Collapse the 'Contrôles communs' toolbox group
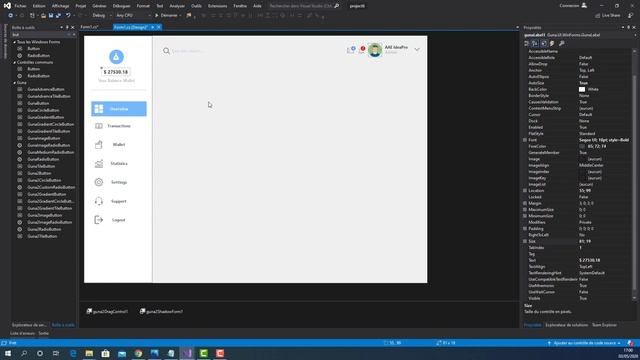640x360 pixels. click(x=15, y=62)
